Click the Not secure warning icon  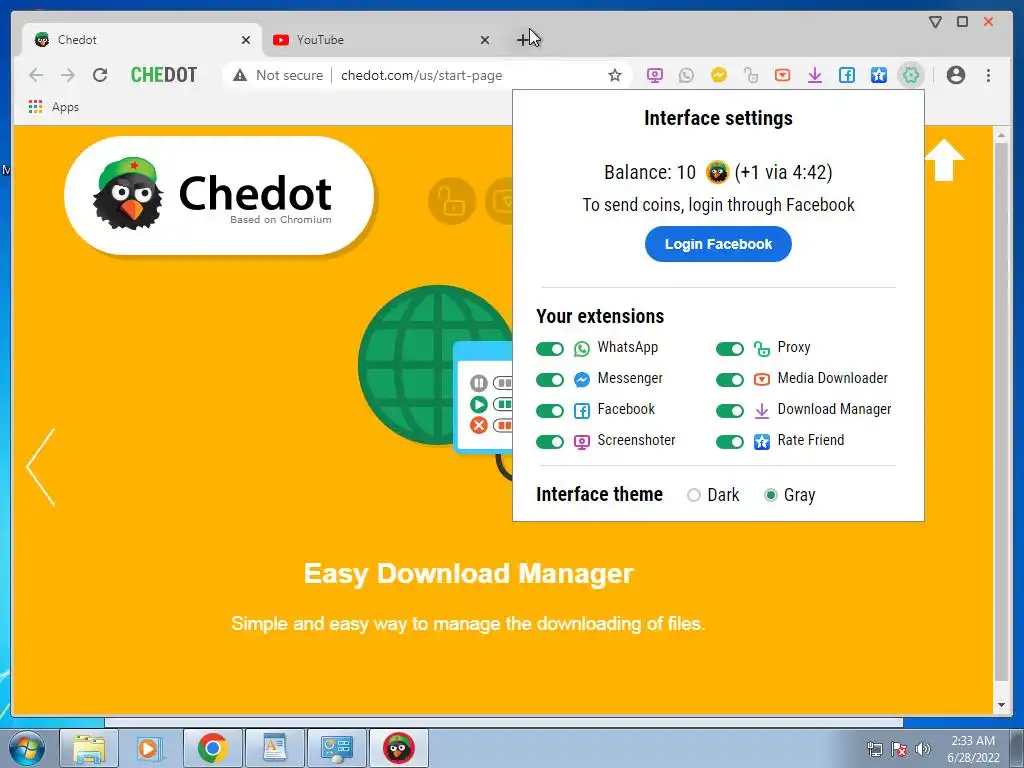240,75
